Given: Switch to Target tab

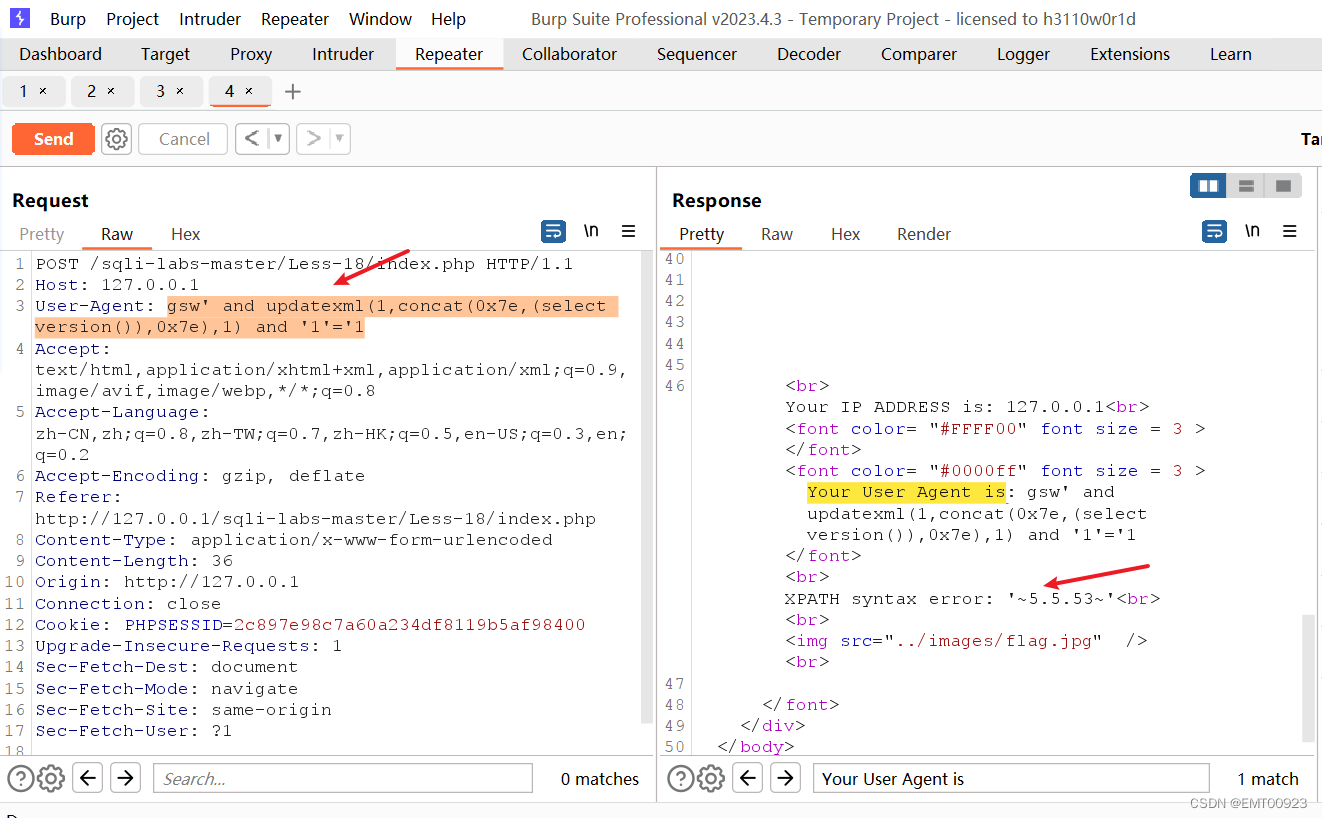Looking at the screenshot, I should pos(165,54).
